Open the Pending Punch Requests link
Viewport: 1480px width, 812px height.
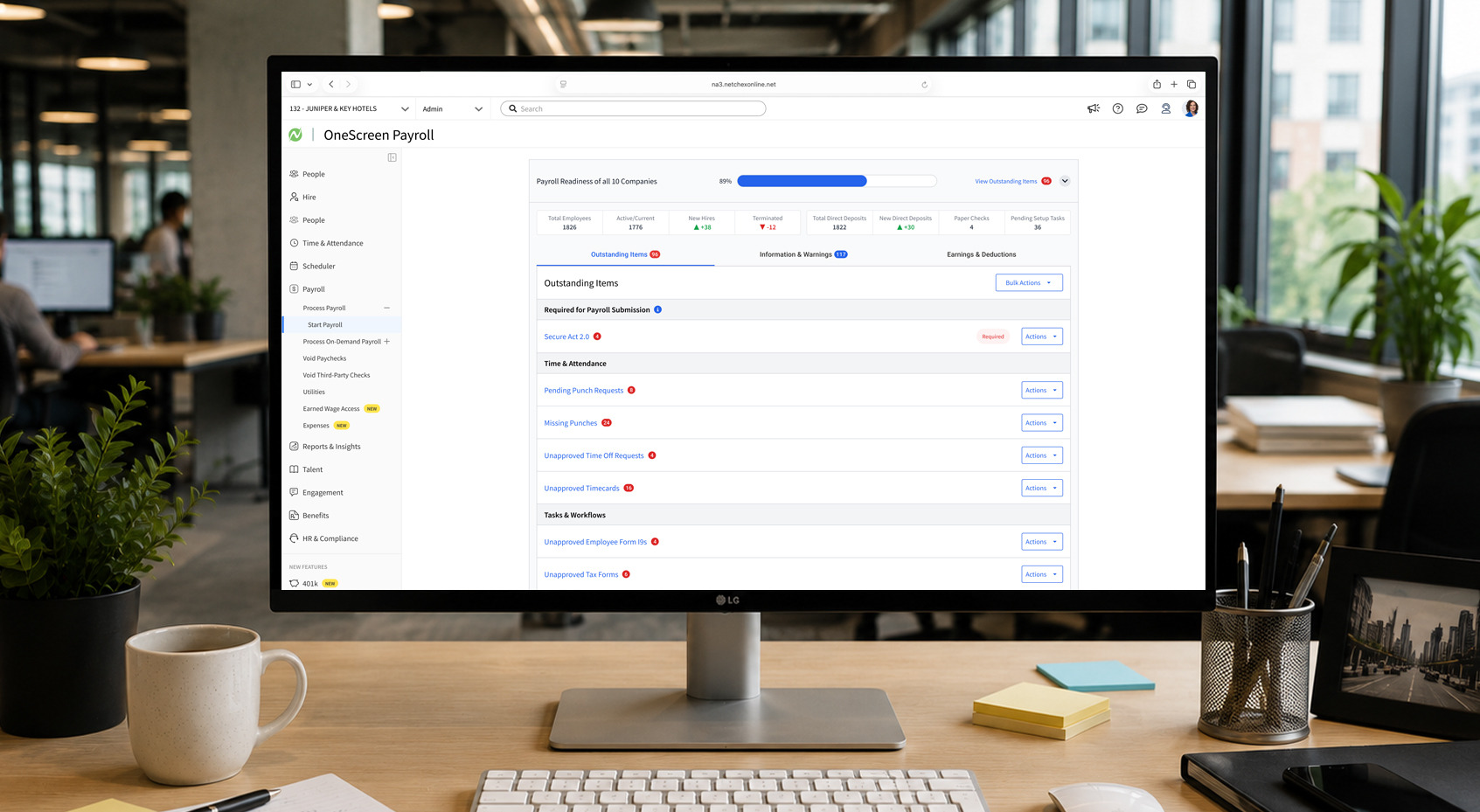(584, 391)
